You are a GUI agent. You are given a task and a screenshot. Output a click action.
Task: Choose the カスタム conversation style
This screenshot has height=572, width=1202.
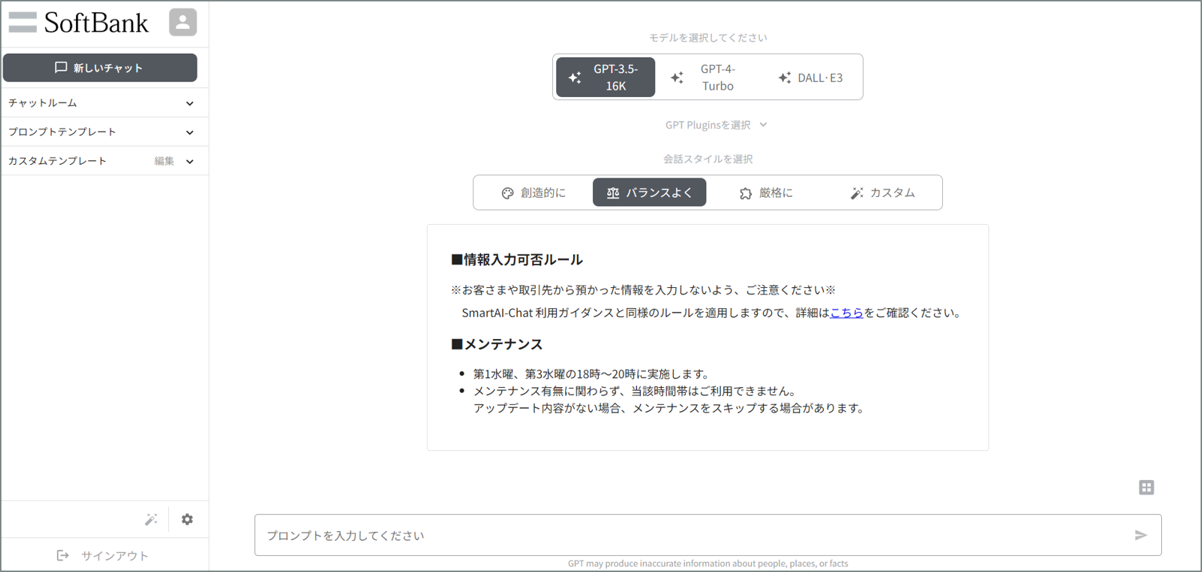882,193
